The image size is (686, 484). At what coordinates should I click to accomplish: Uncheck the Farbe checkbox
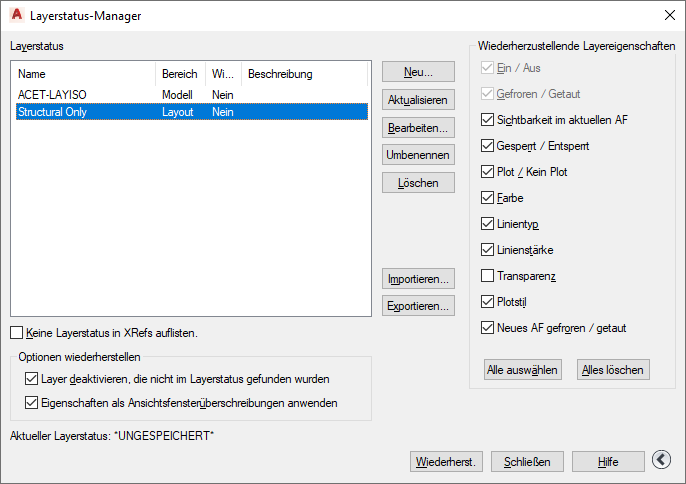tap(487, 198)
